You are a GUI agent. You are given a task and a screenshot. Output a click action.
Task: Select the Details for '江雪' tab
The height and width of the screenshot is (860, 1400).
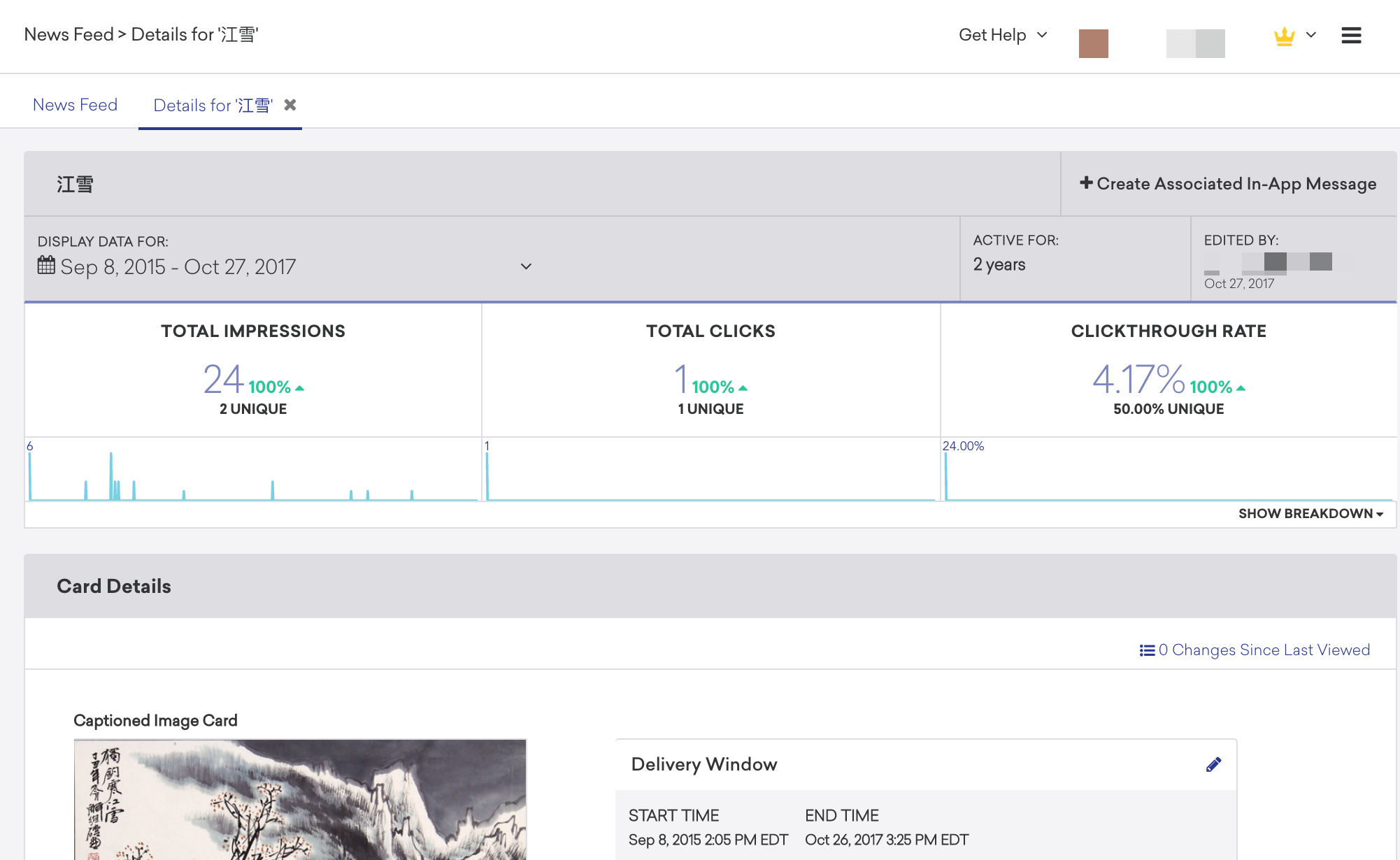tap(213, 106)
